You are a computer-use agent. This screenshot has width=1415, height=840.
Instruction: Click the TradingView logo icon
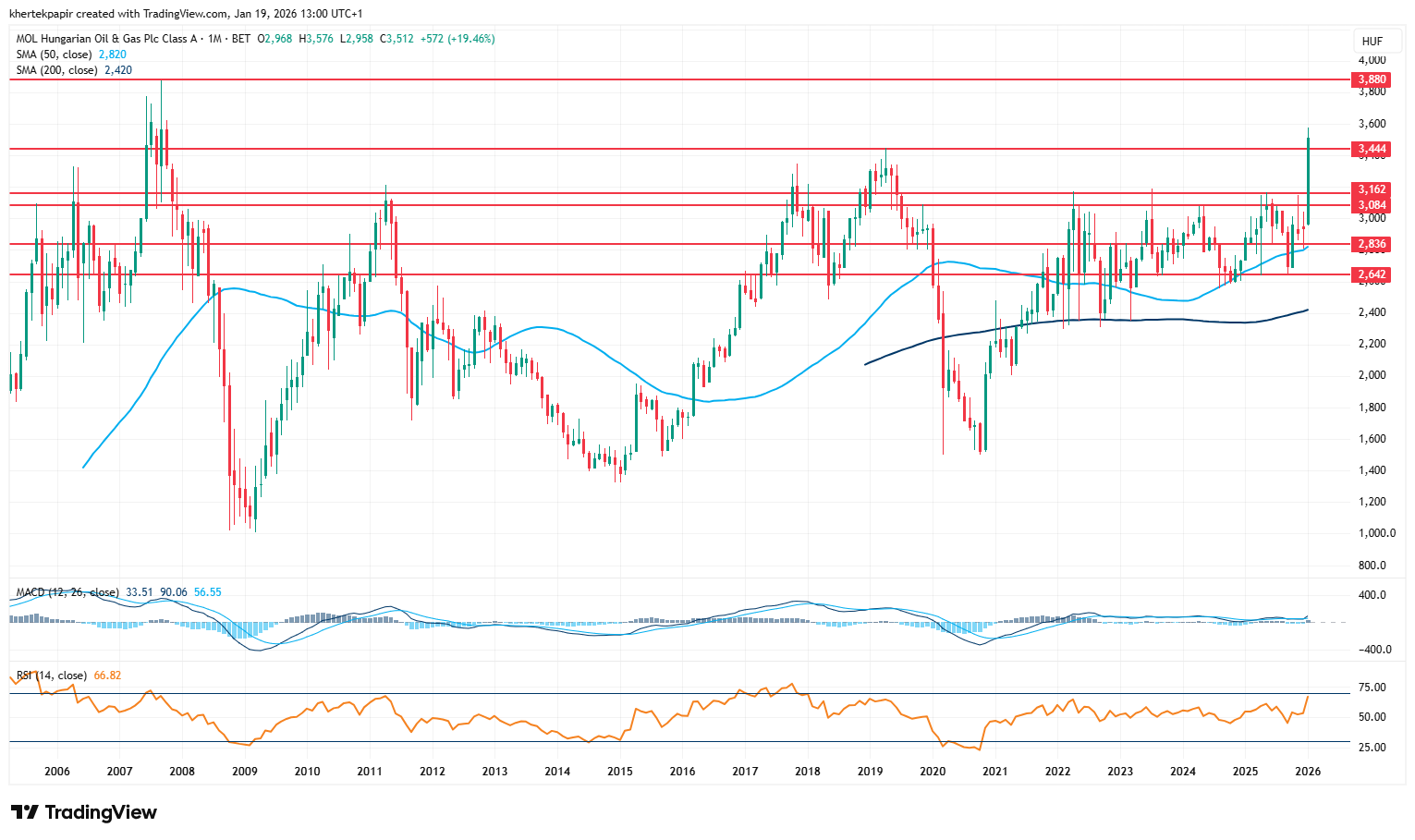coord(25,812)
